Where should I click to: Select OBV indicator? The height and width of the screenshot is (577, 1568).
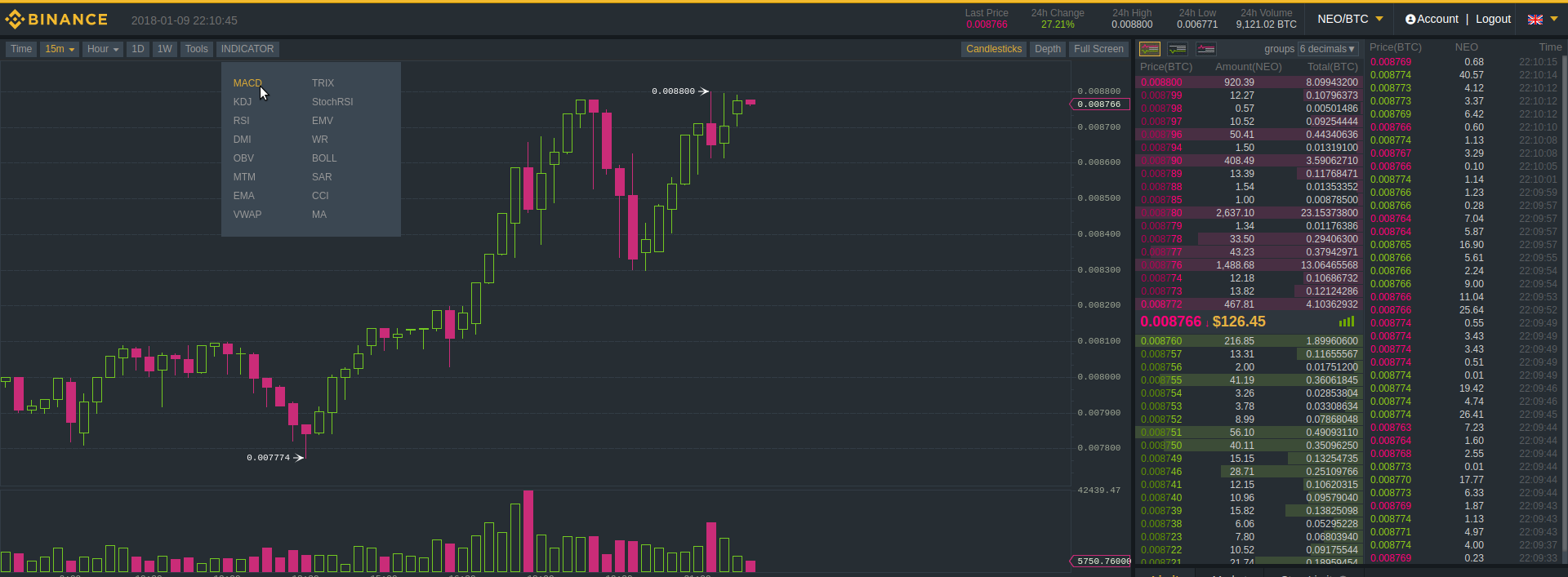tap(243, 158)
